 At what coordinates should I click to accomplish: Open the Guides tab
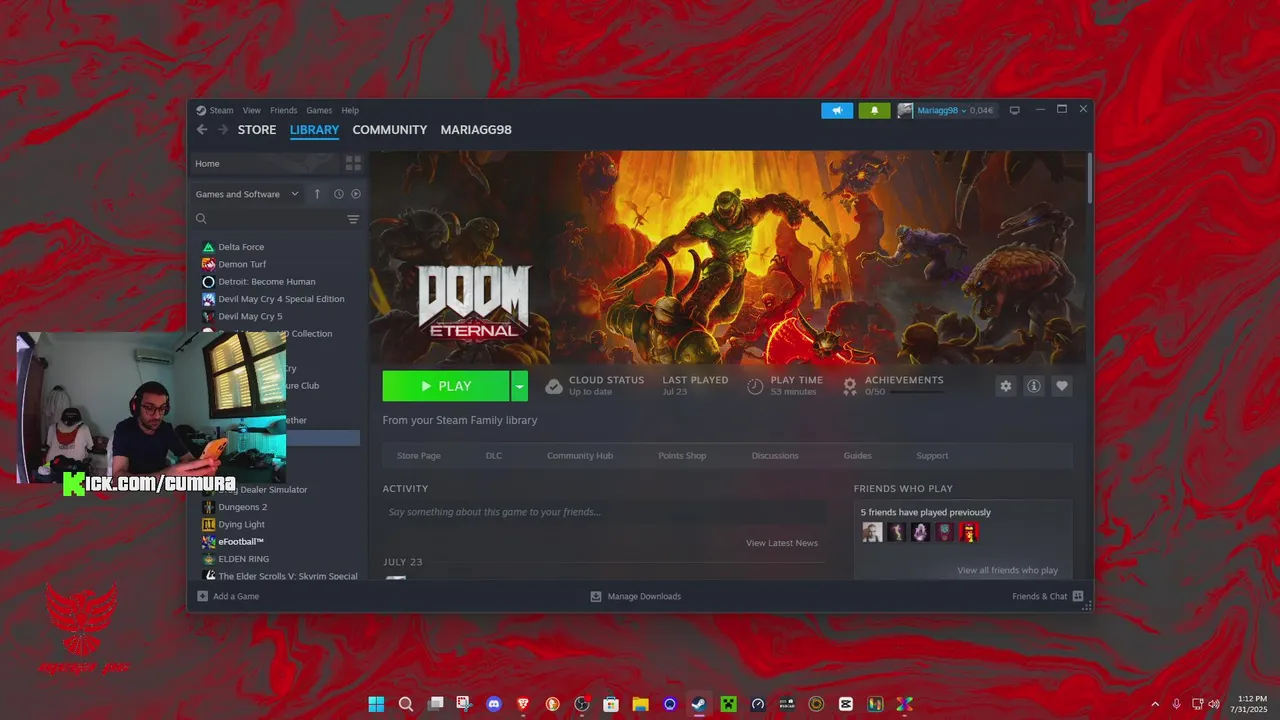pos(858,456)
